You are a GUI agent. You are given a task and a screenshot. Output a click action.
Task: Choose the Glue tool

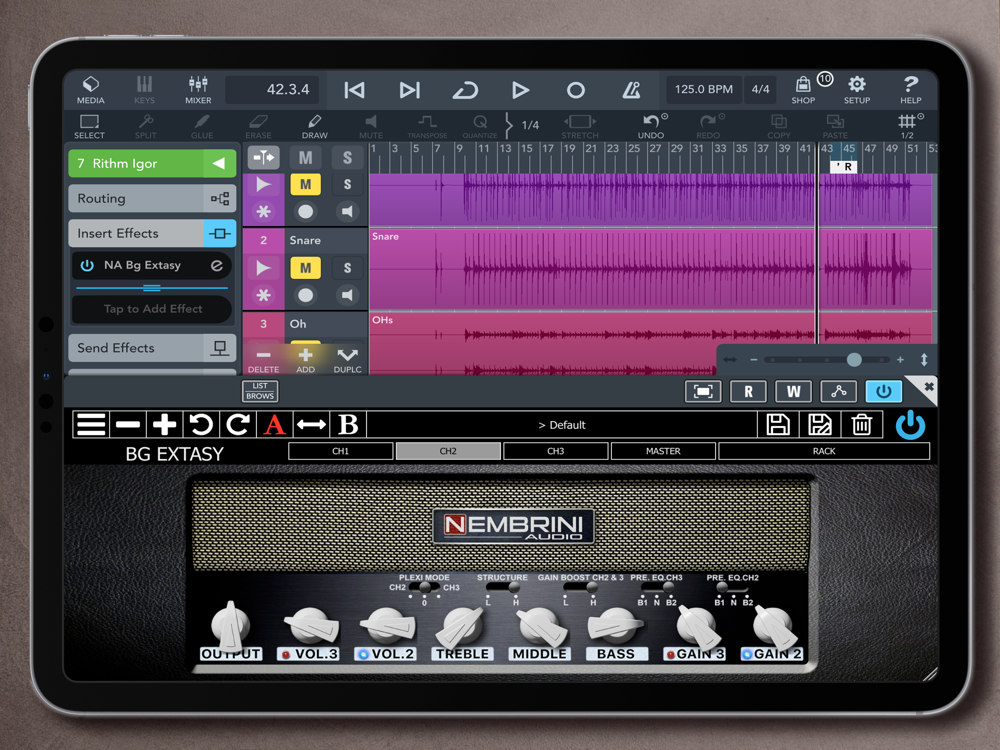point(202,126)
